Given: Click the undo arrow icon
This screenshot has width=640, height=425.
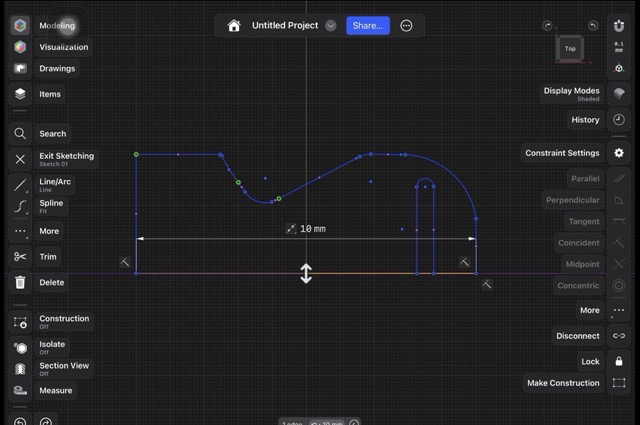Looking at the screenshot, I should click(x=20, y=421).
